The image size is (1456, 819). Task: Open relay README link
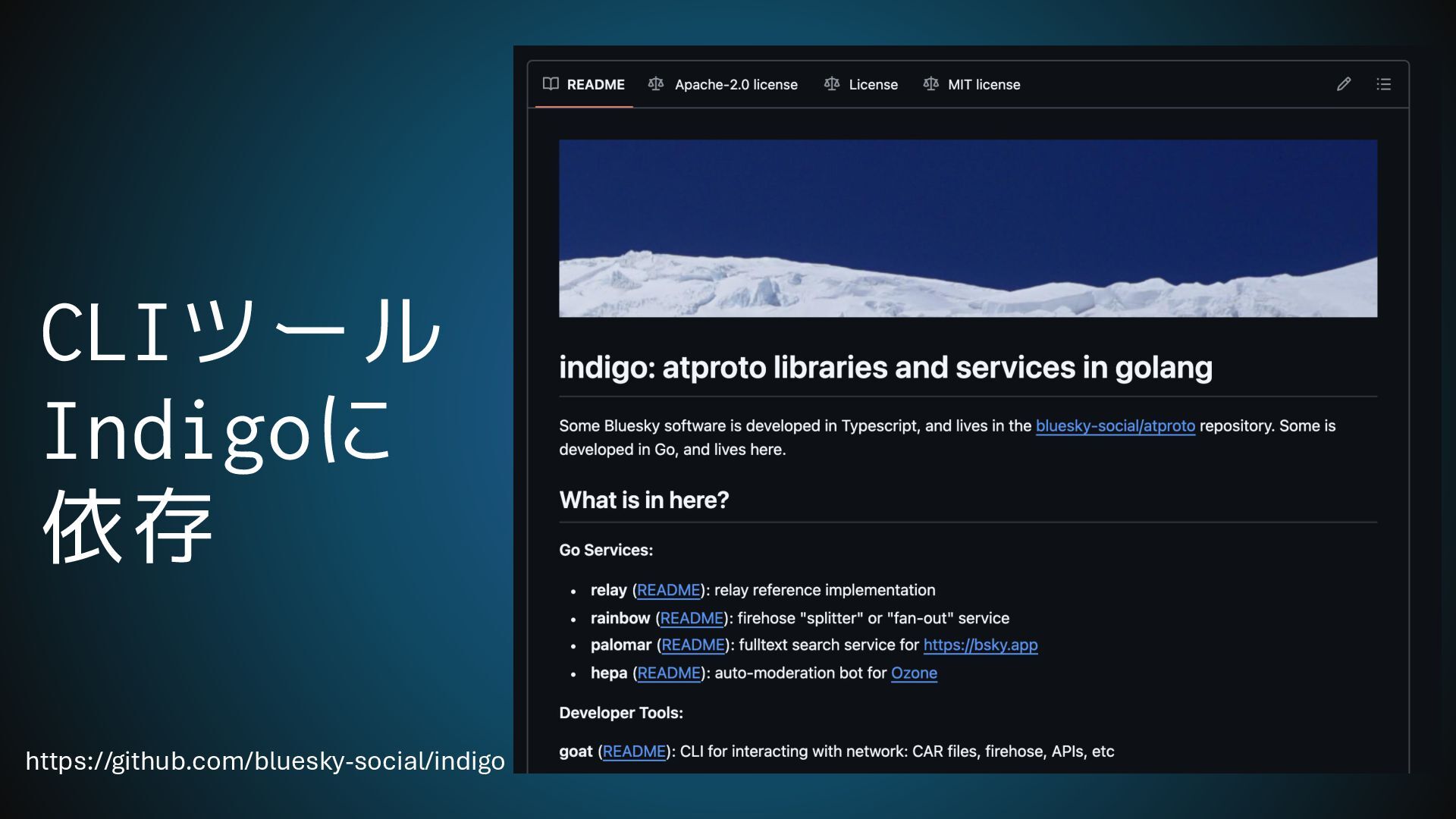[668, 590]
